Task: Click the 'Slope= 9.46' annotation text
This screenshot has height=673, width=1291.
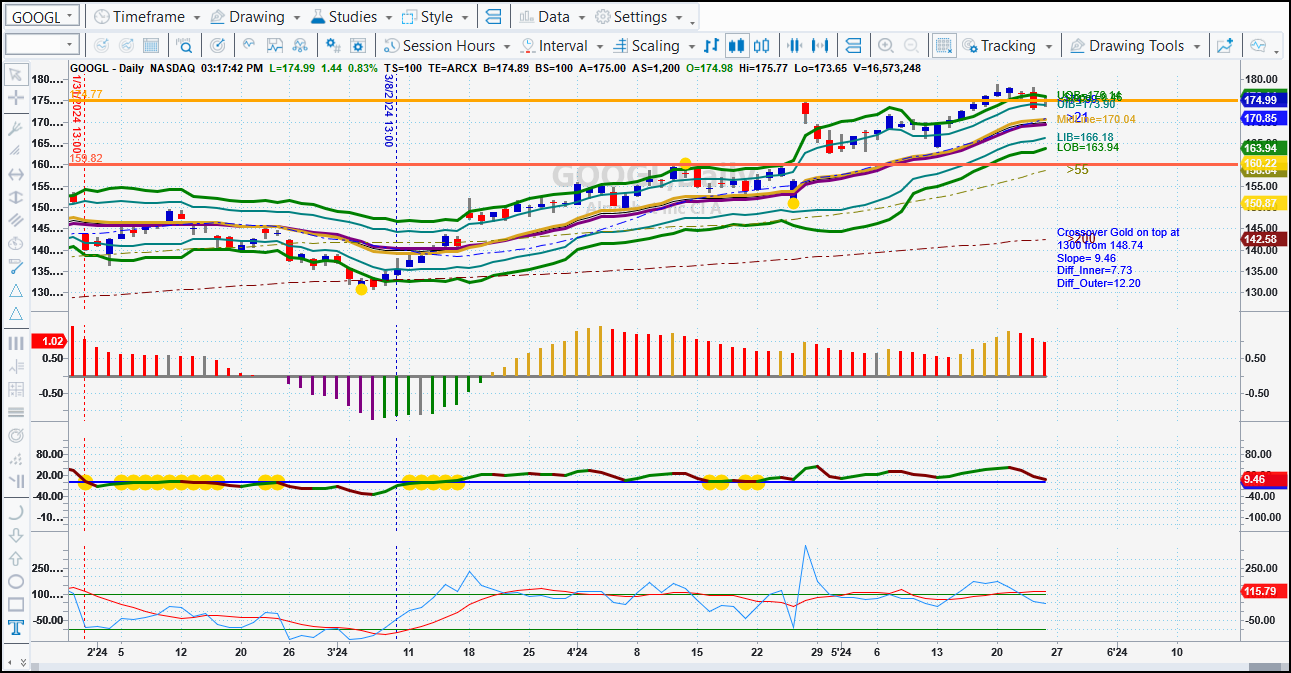Action: (x=1086, y=258)
